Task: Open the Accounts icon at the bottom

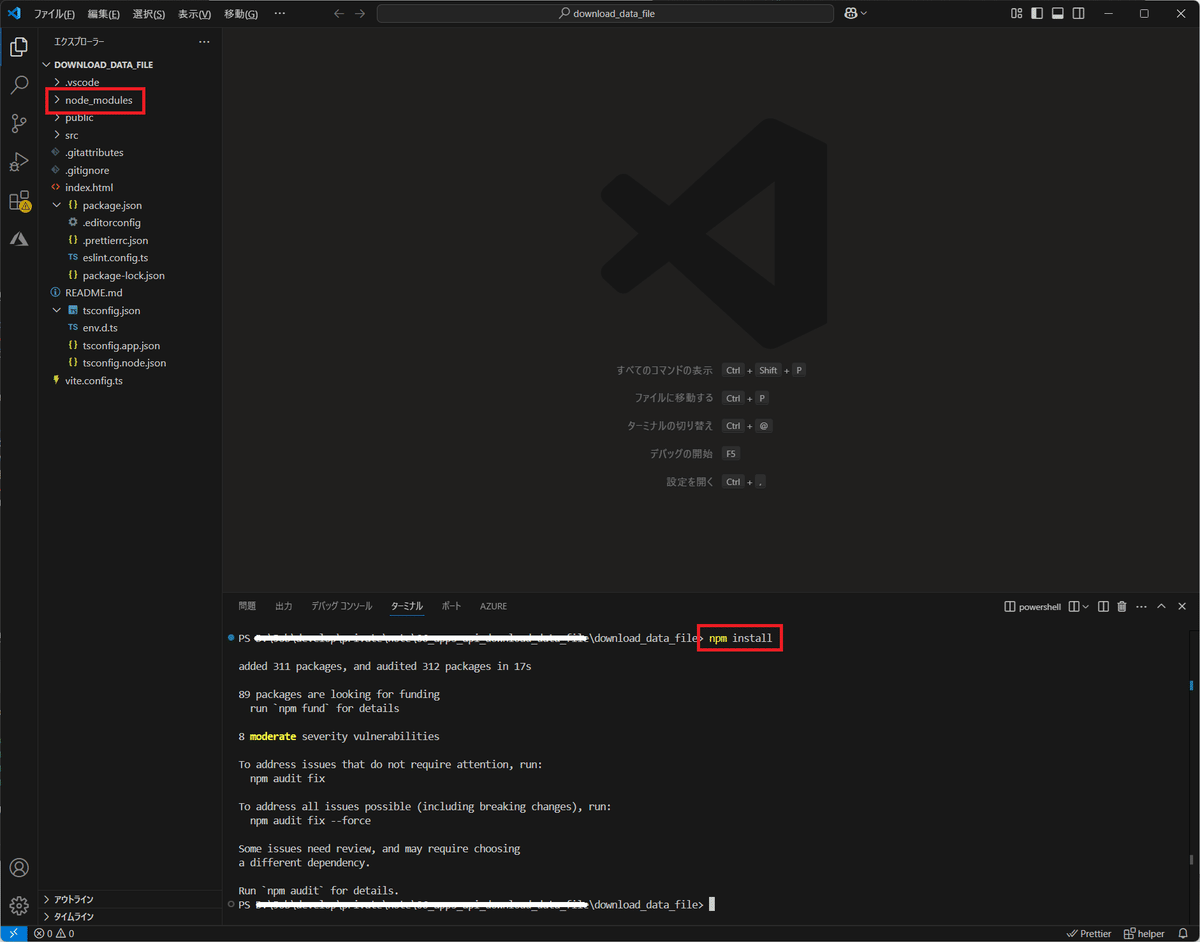Action: coord(18,867)
